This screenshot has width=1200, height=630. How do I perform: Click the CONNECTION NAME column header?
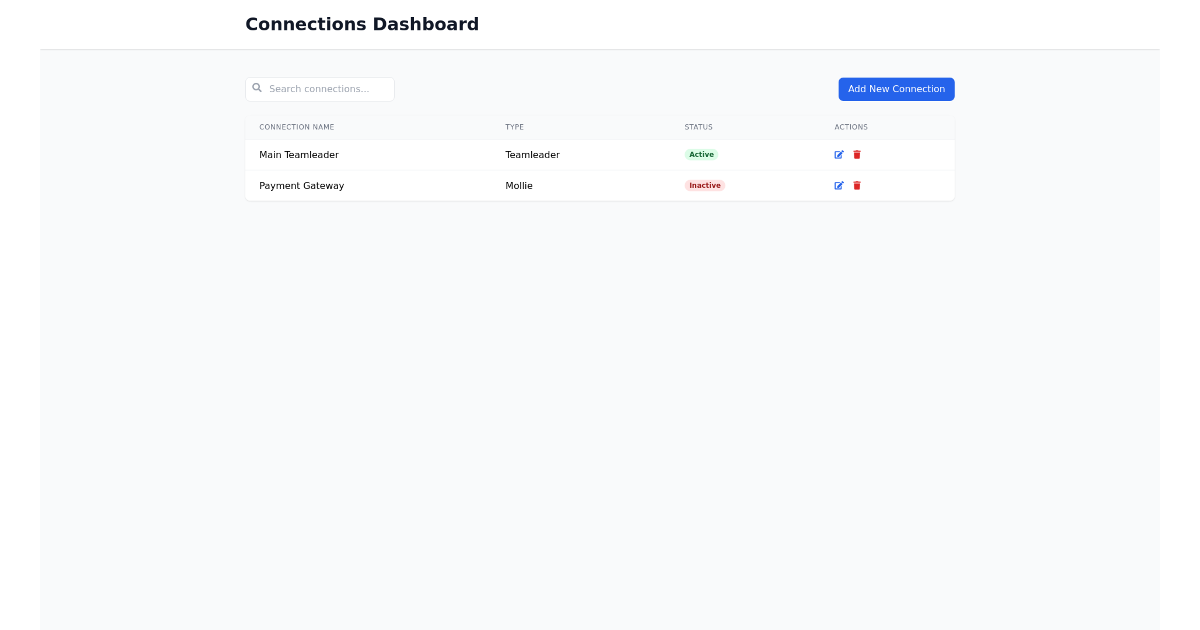[296, 127]
